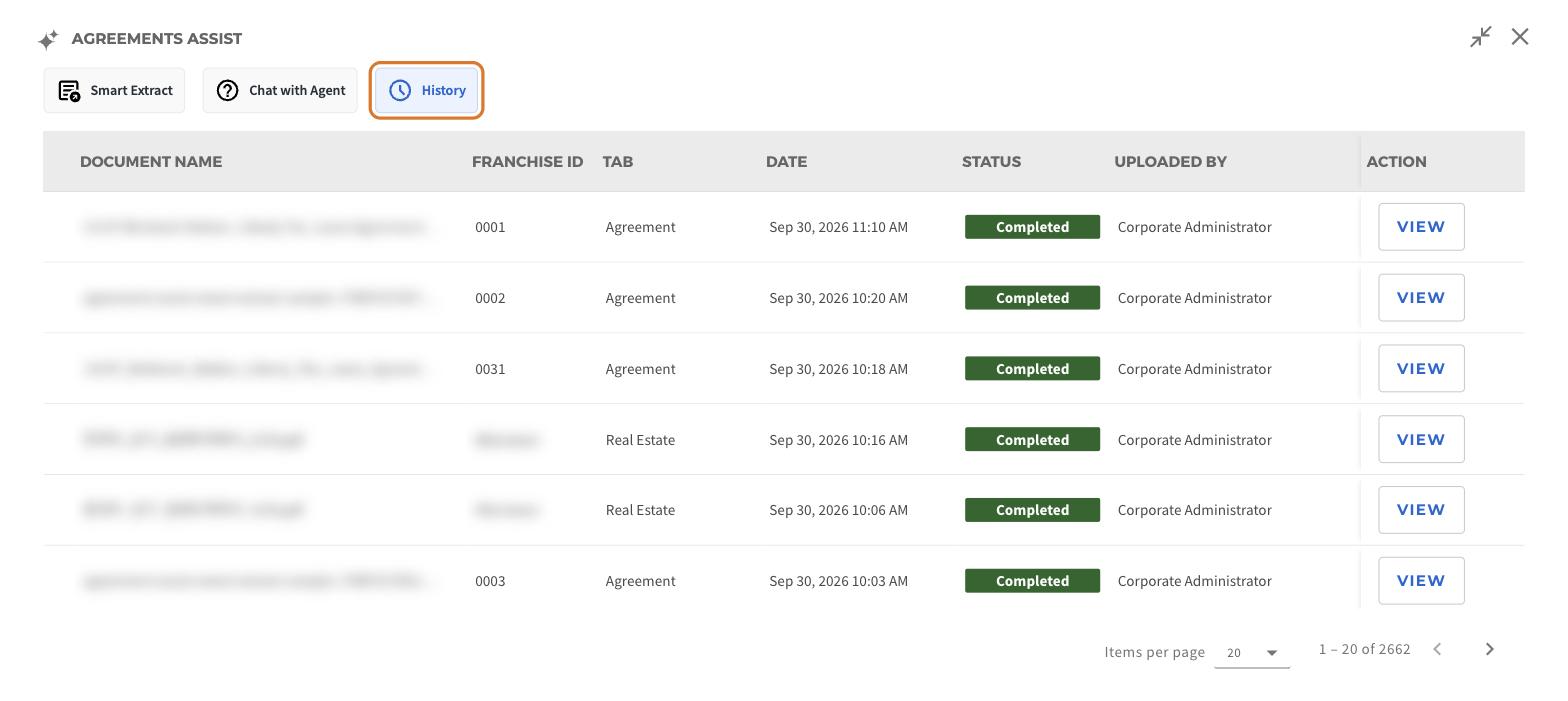Click the Completed badge for franchise 0002
1568x701 pixels.
[x=1032, y=298]
